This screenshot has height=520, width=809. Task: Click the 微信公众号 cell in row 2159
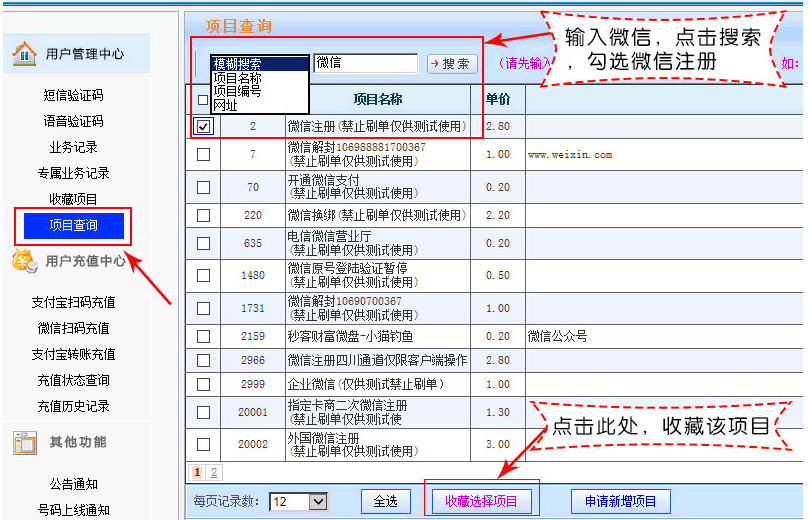(557, 336)
